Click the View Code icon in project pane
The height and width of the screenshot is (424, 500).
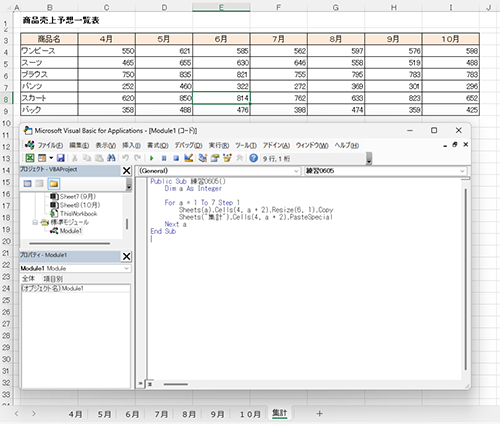pyautogui.click(x=28, y=183)
